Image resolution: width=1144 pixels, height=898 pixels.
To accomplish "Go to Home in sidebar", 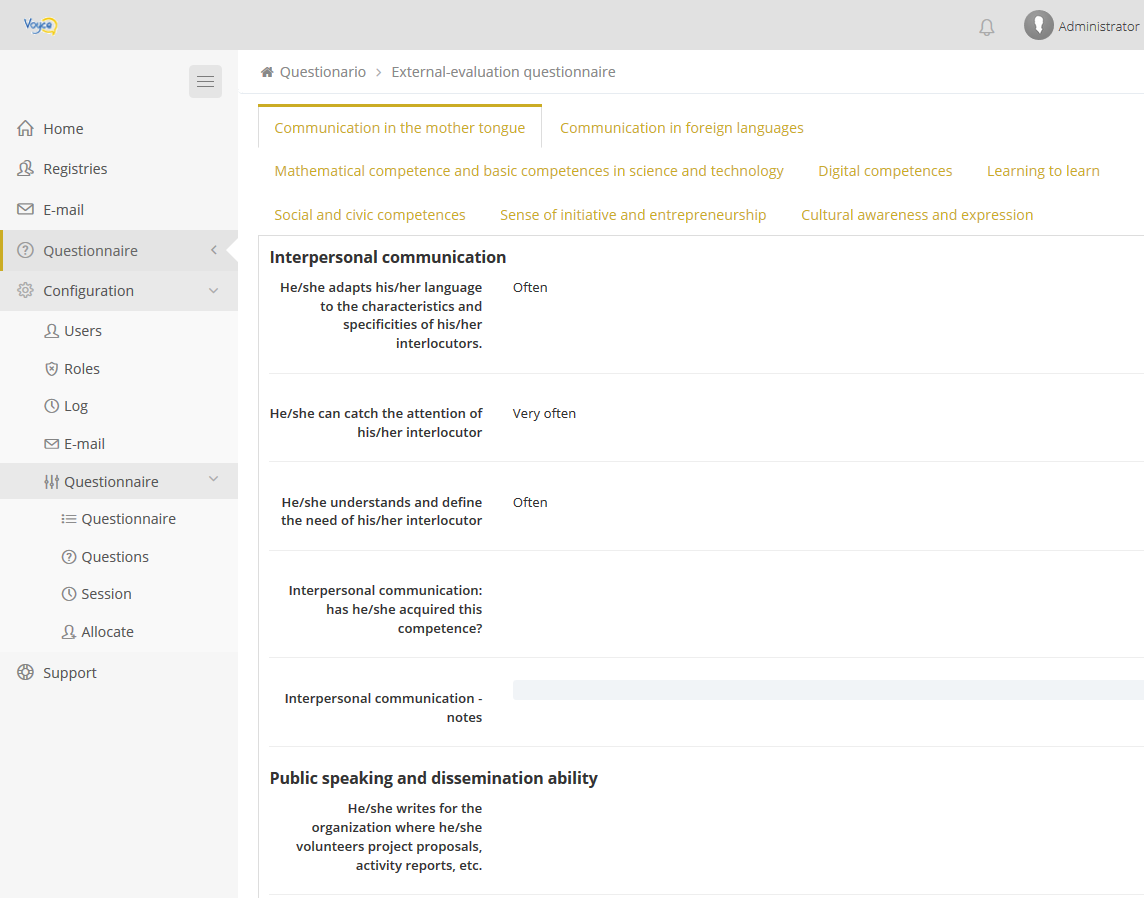I will pyautogui.click(x=63, y=128).
